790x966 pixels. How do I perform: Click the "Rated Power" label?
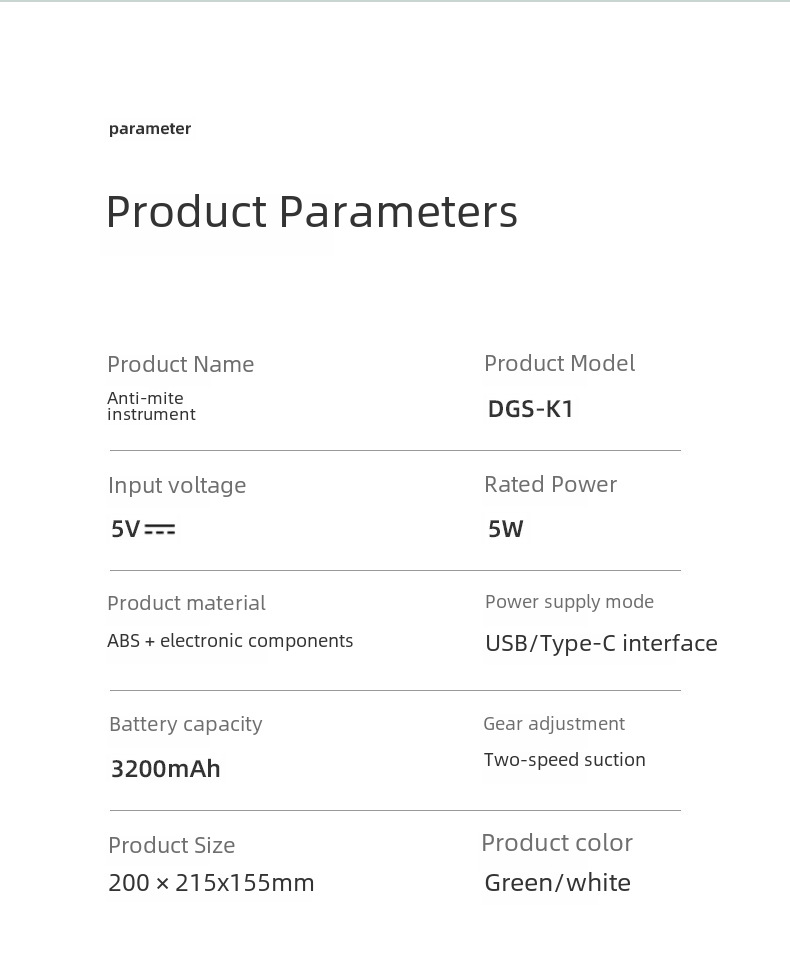[550, 485]
